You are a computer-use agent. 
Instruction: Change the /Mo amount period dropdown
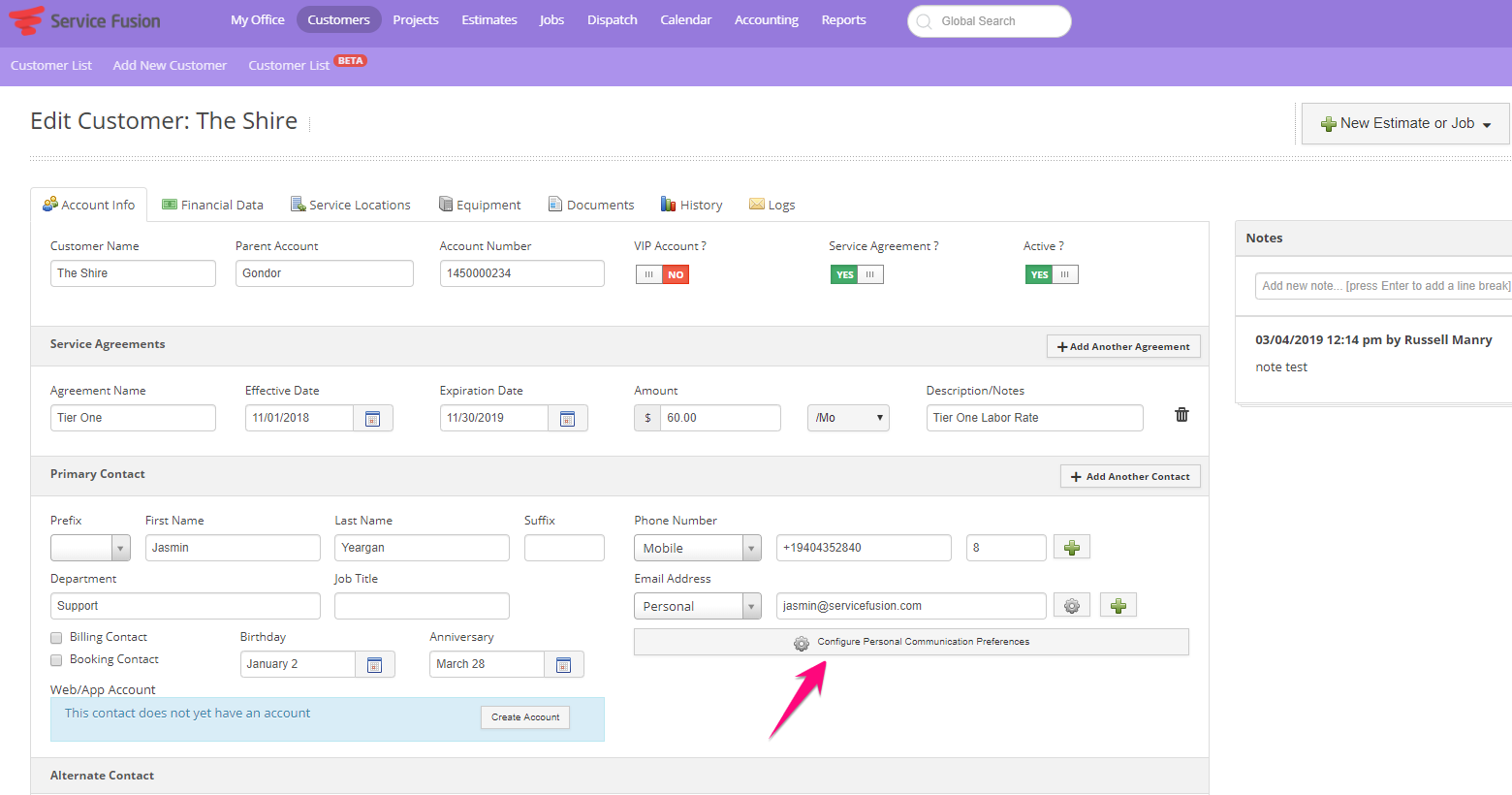[848, 418]
